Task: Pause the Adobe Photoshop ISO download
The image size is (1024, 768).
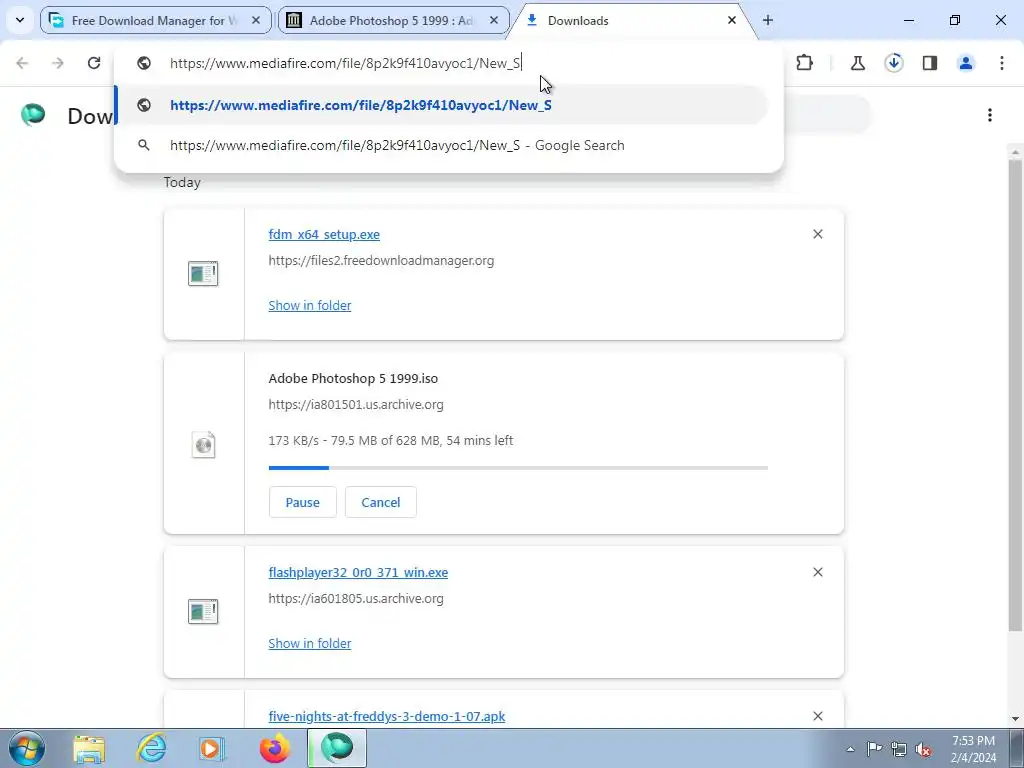Action: coord(302,502)
